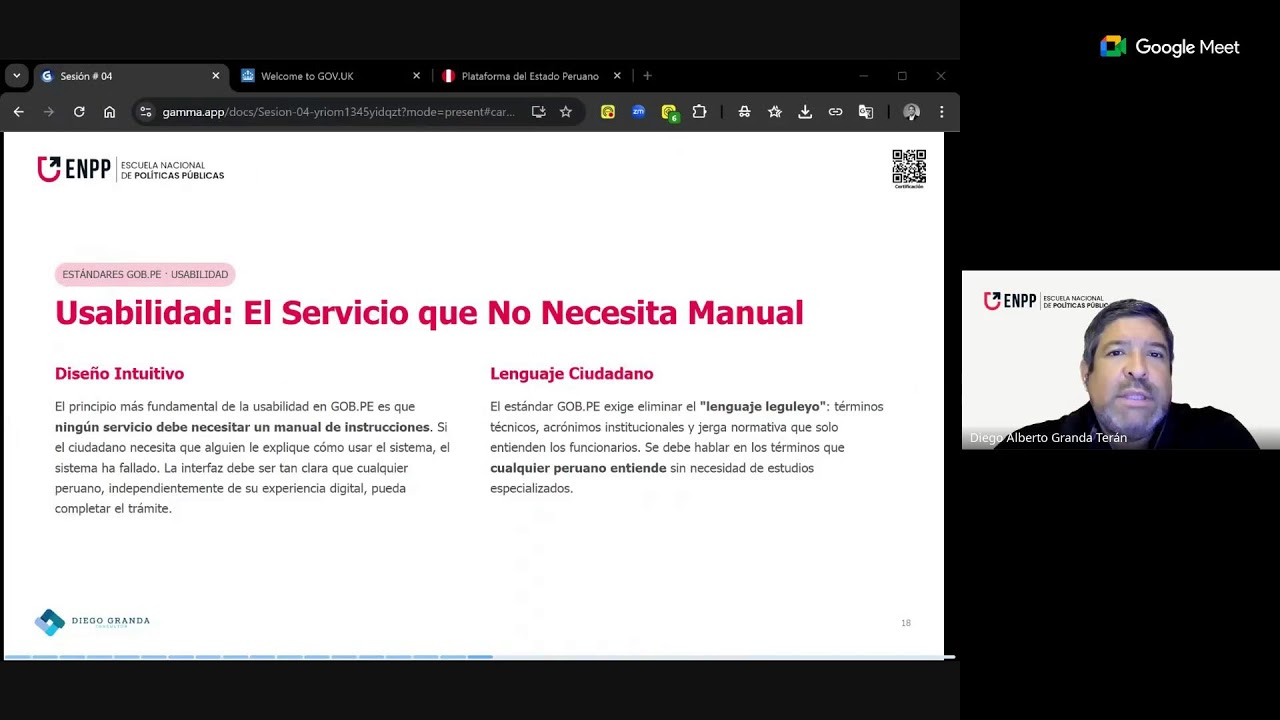Close the Plataforma del Estado Peruano tab
The width and height of the screenshot is (1280, 720).
coord(617,76)
